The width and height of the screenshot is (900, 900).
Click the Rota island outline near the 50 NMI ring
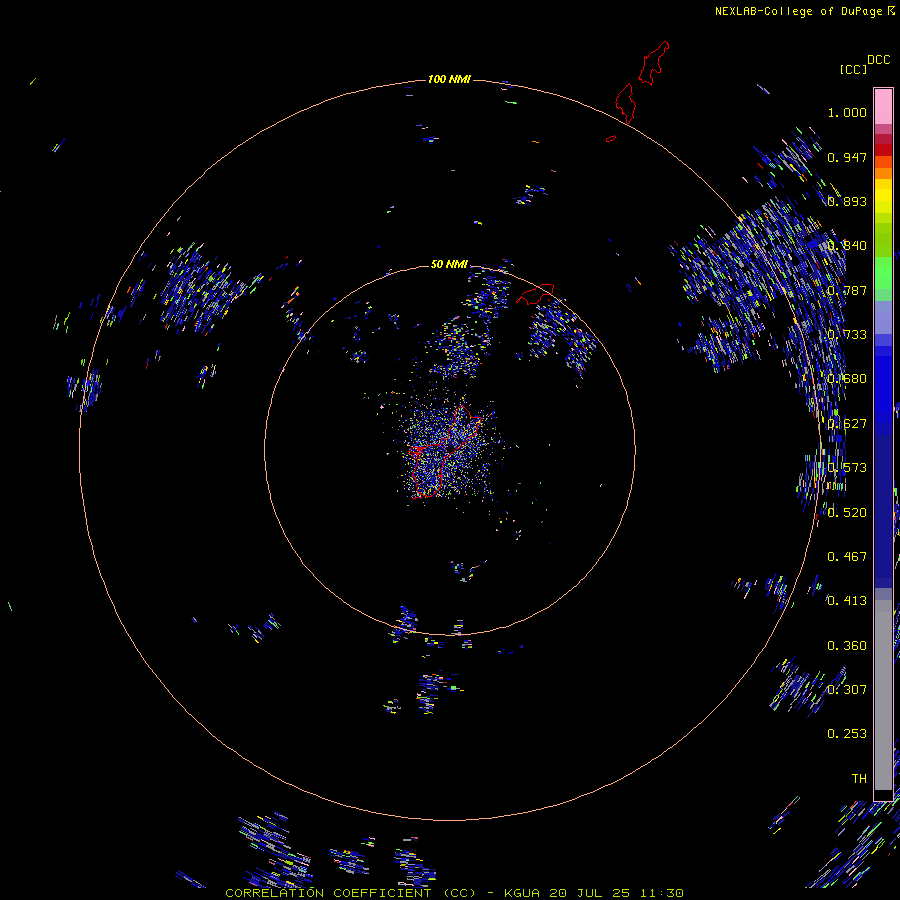(x=535, y=293)
